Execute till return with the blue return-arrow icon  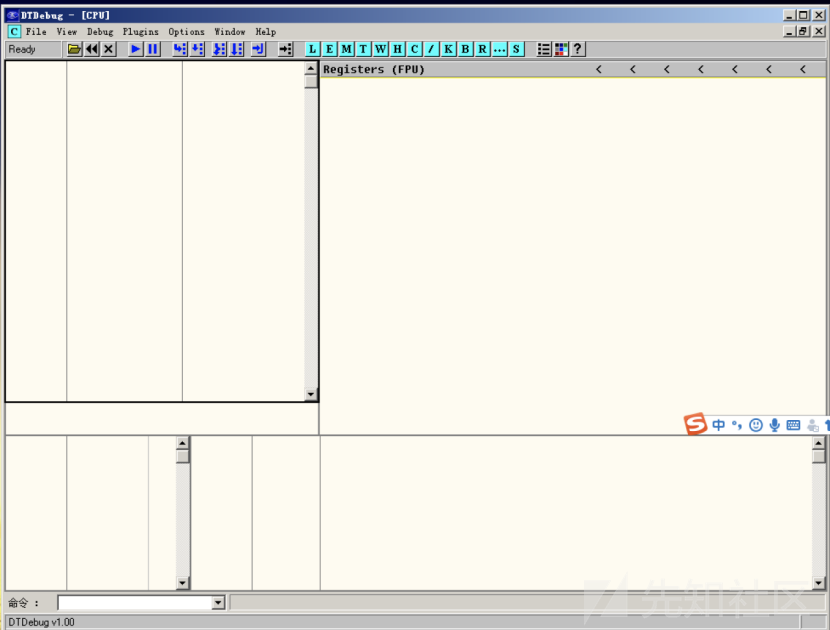point(258,49)
